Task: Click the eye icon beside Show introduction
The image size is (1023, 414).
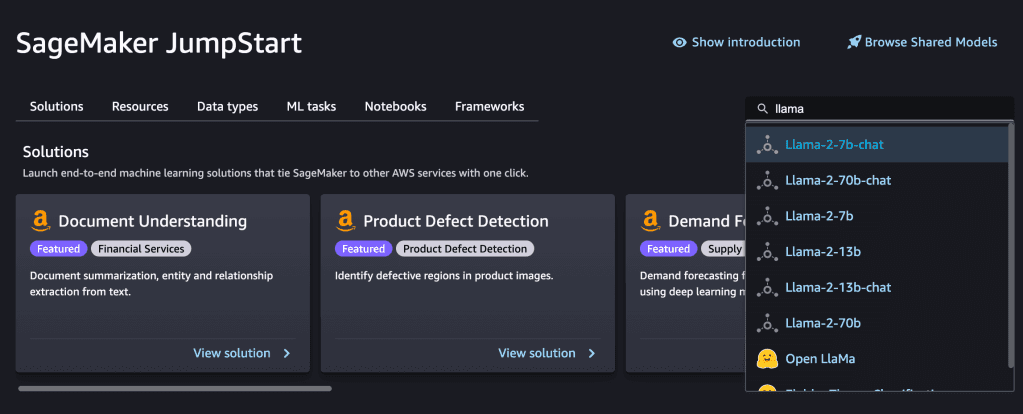Action: tap(679, 42)
